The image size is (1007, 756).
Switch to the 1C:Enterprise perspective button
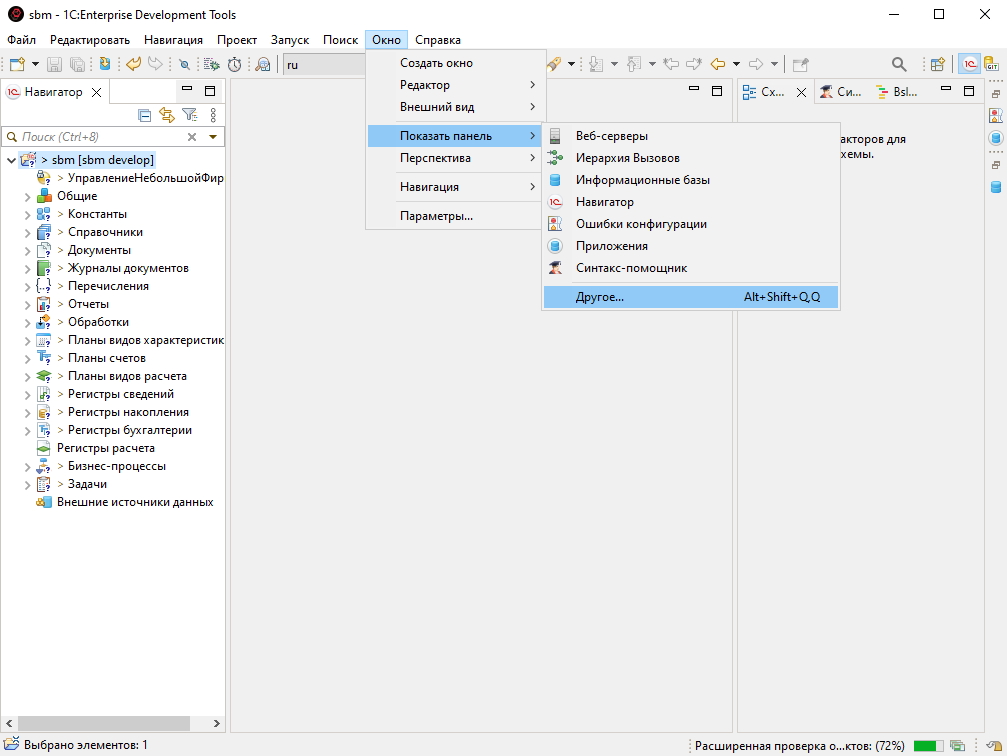(969, 64)
